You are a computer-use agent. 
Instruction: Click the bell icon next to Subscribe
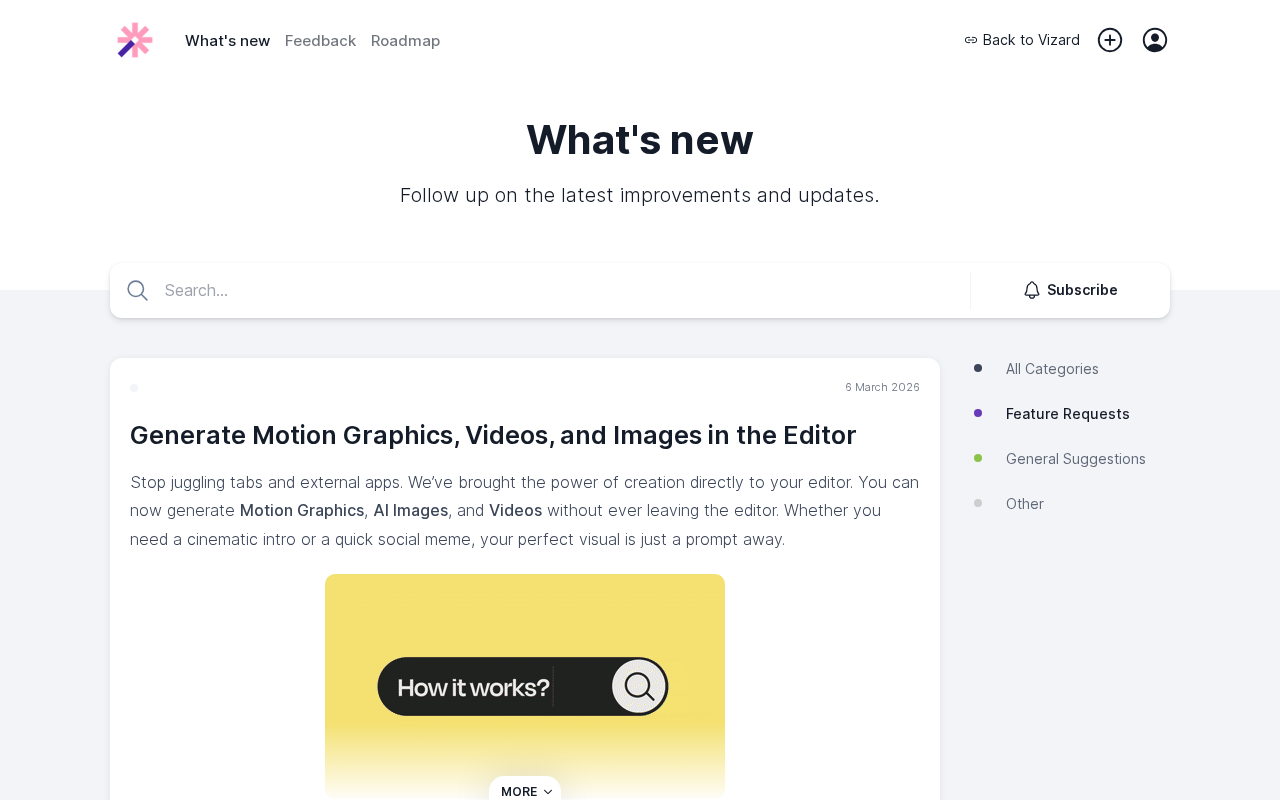coord(1032,290)
